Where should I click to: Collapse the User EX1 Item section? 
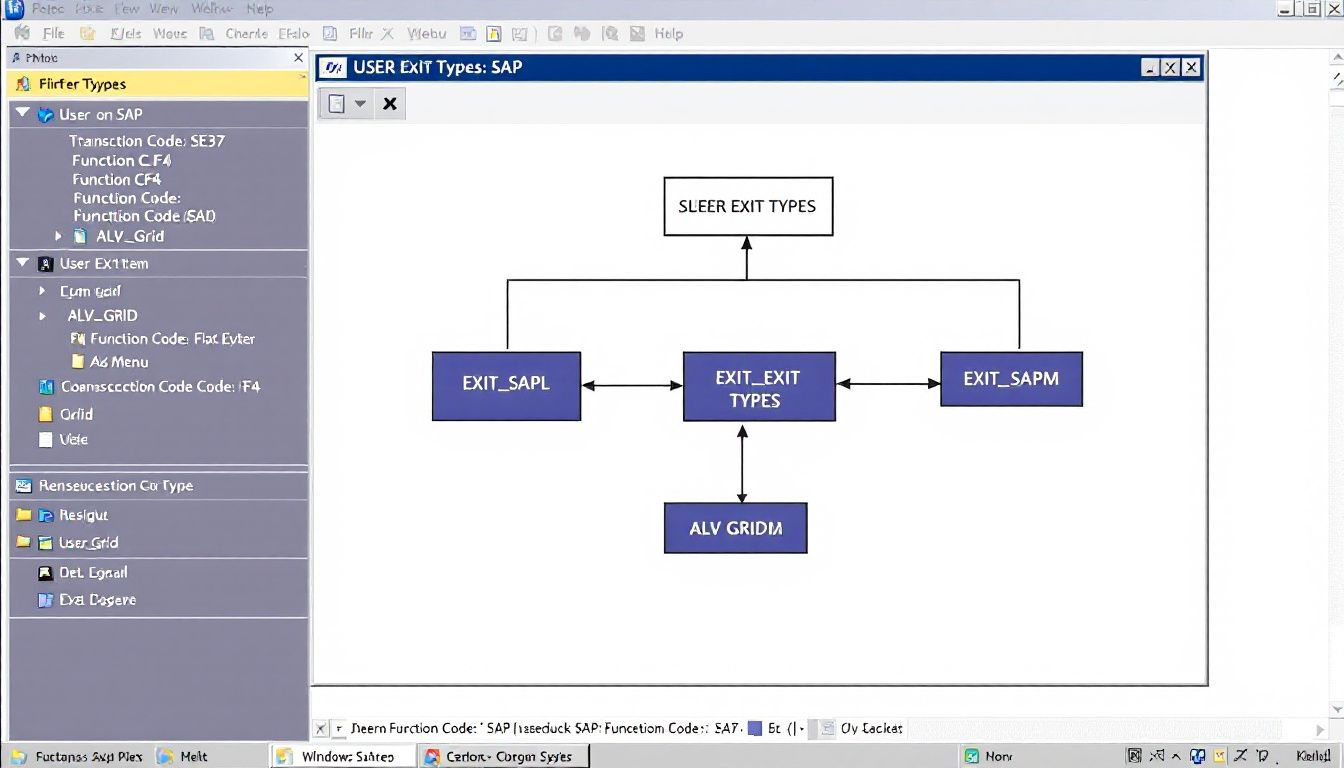(x=22, y=263)
